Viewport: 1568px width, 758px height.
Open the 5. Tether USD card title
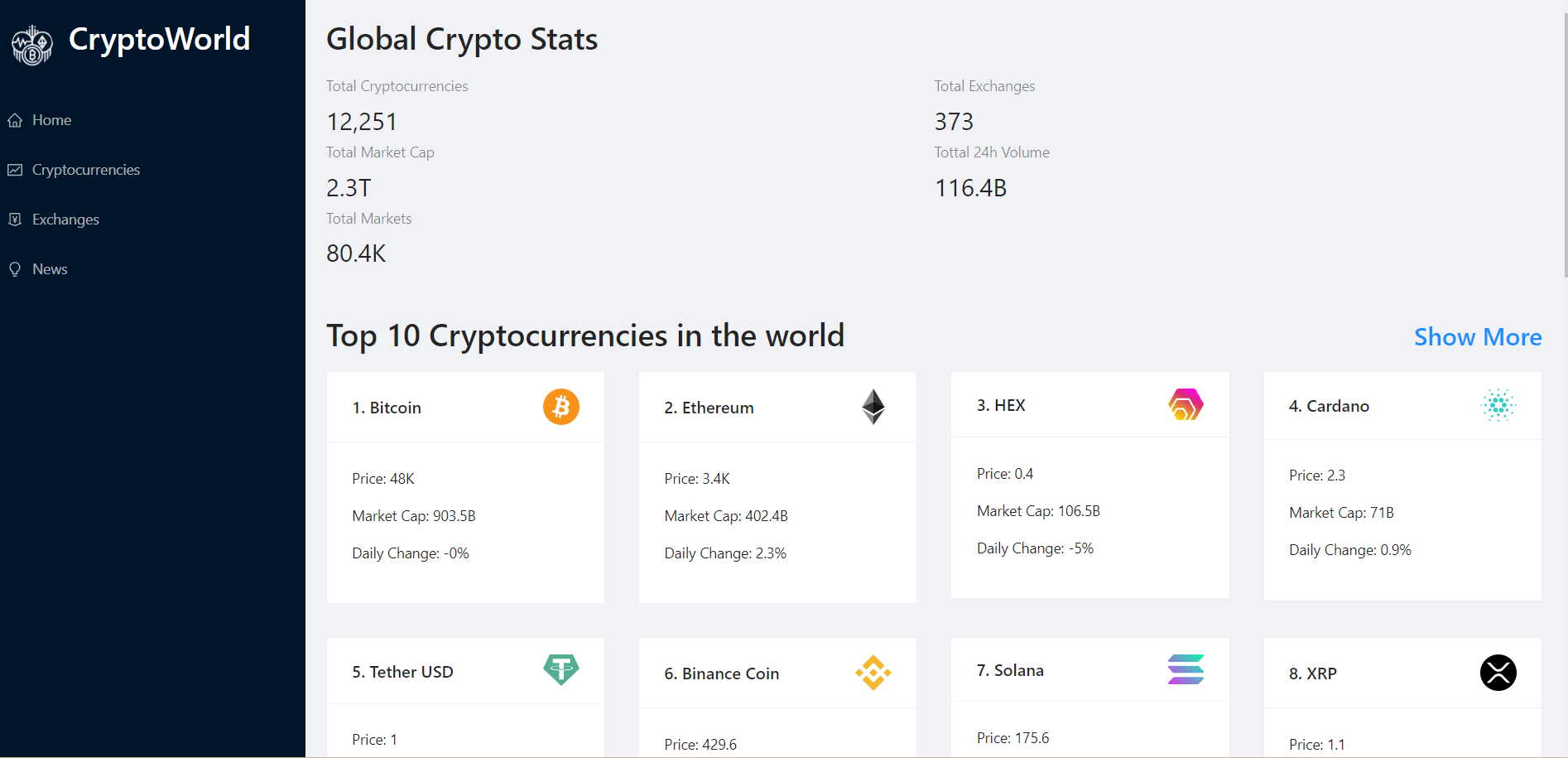(402, 672)
